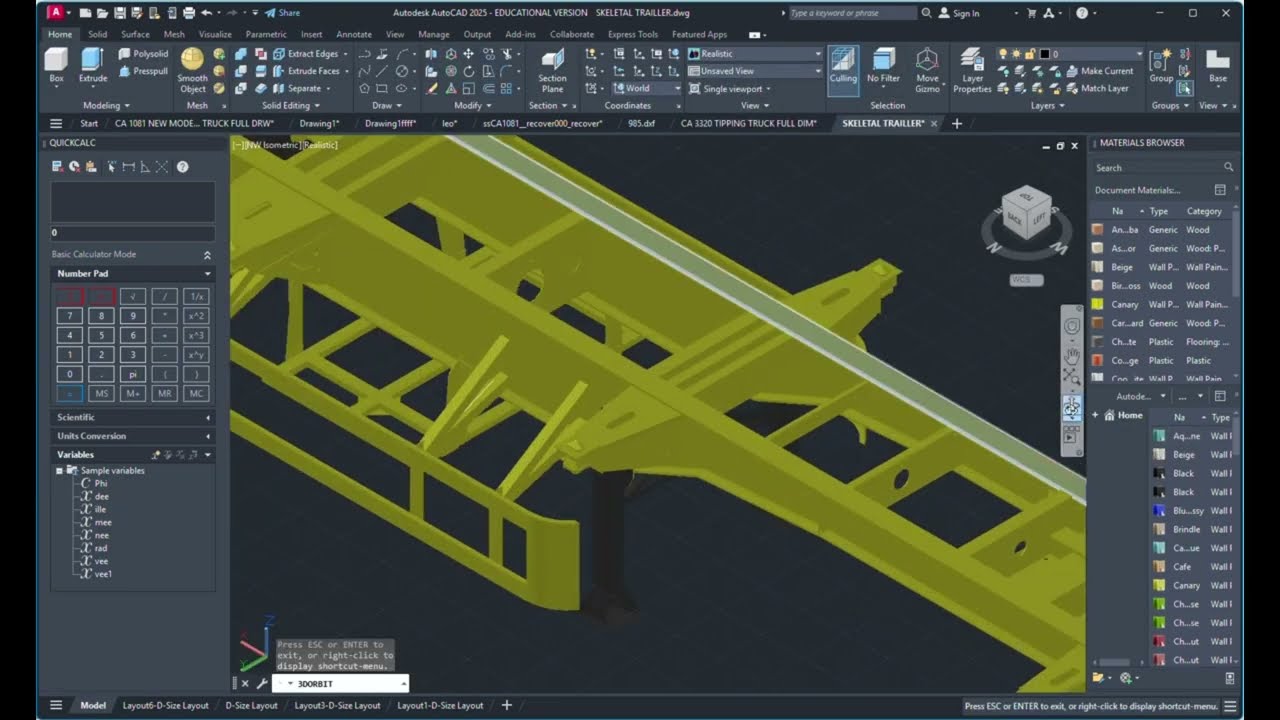The height and width of the screenshot is (720, 1280).
Task: Click the Sign In link
Action: 958,13
